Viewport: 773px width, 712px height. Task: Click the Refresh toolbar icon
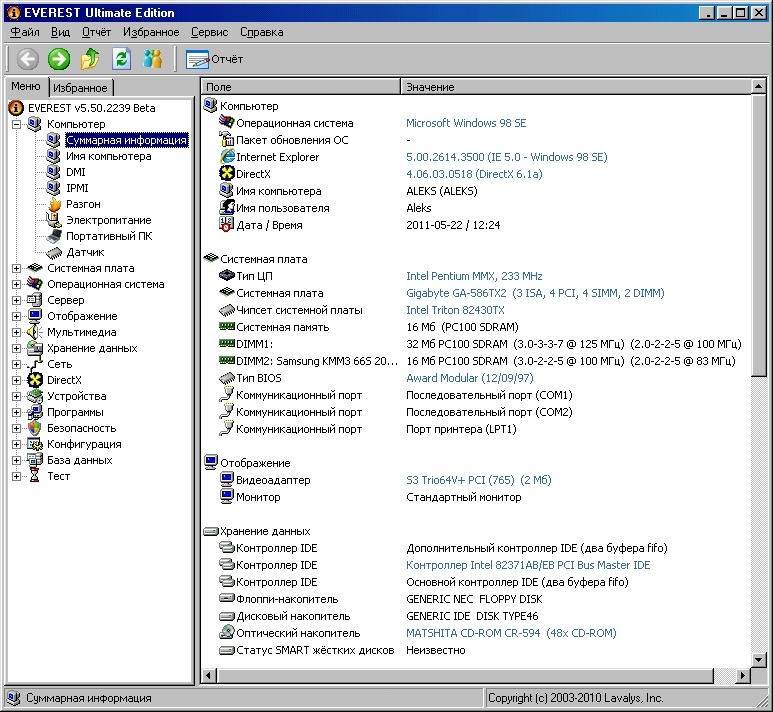121,59
